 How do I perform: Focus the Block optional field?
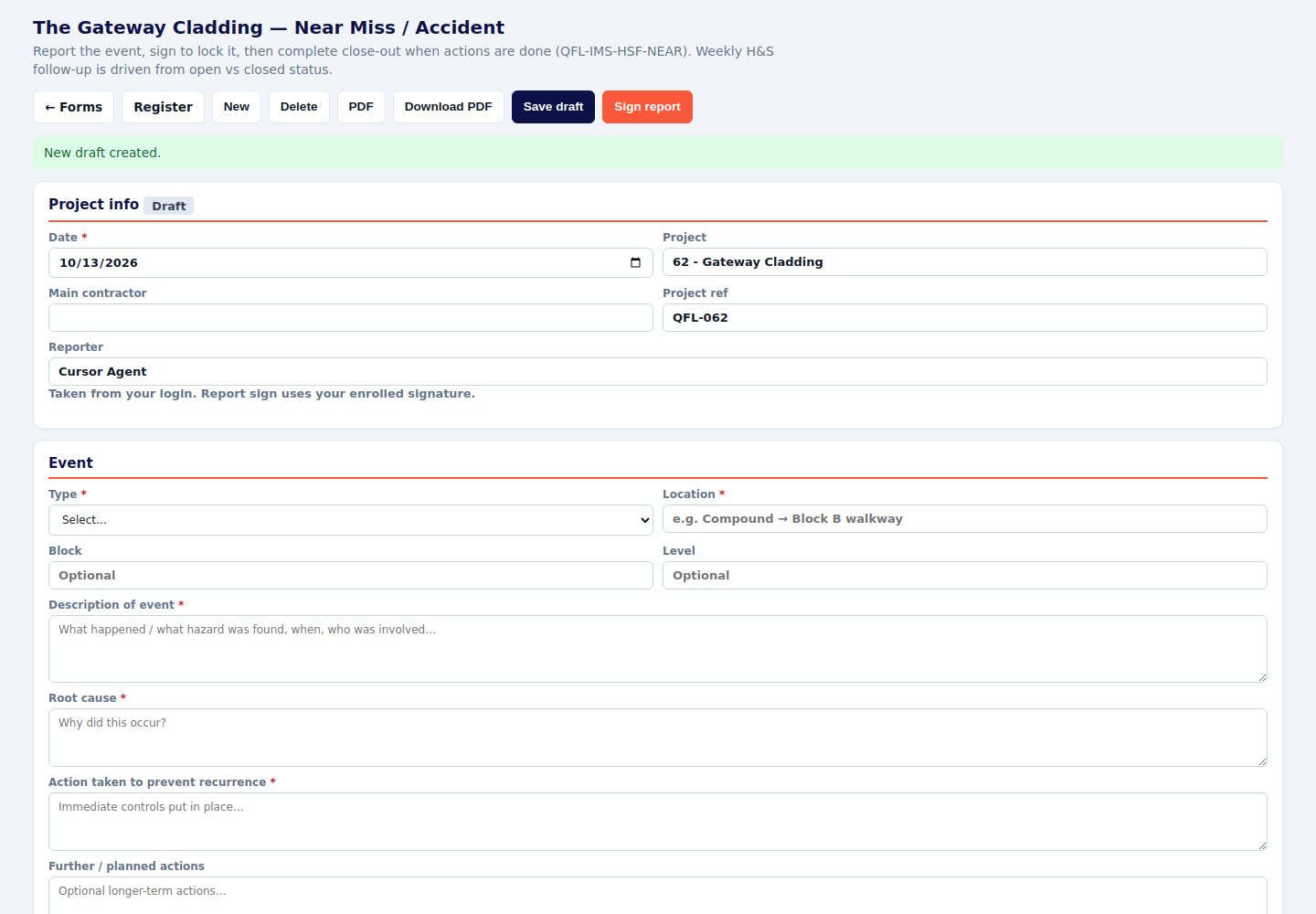[351, 575]
